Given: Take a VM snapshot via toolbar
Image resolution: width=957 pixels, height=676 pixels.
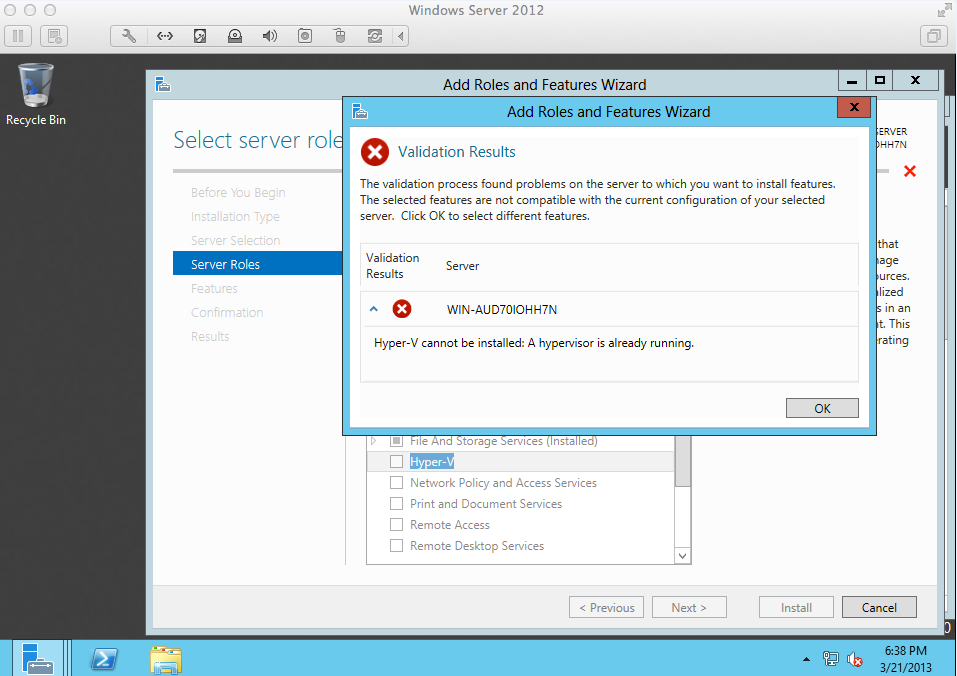Looking at the screenshot, I should [54, 37].
